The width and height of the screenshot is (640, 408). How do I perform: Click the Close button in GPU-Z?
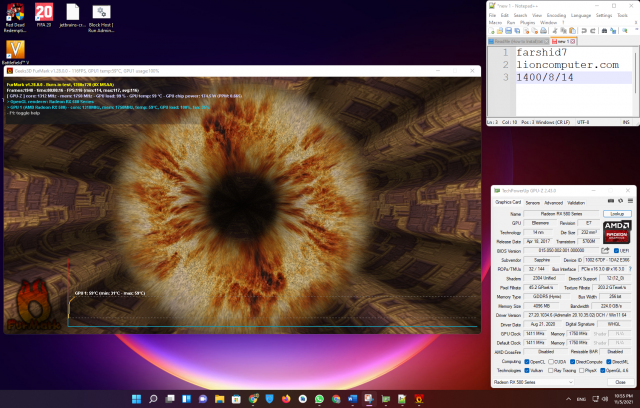coord(619,382)
